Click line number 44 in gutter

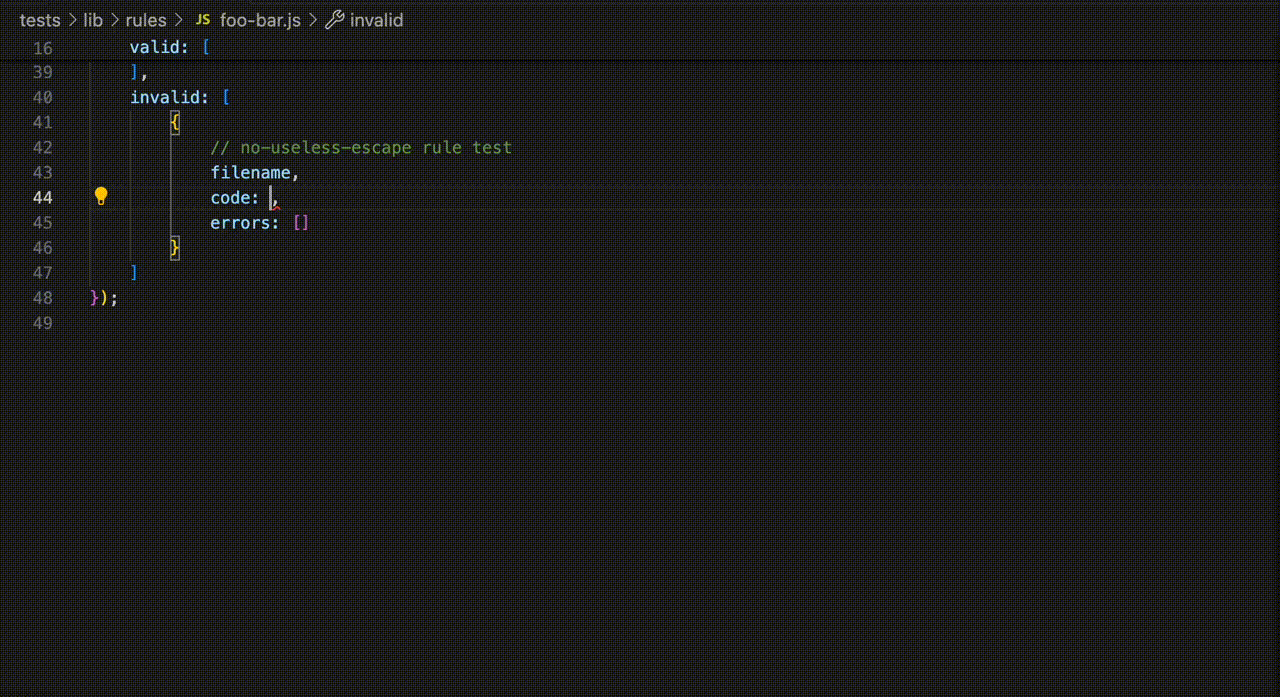[43, 198]
